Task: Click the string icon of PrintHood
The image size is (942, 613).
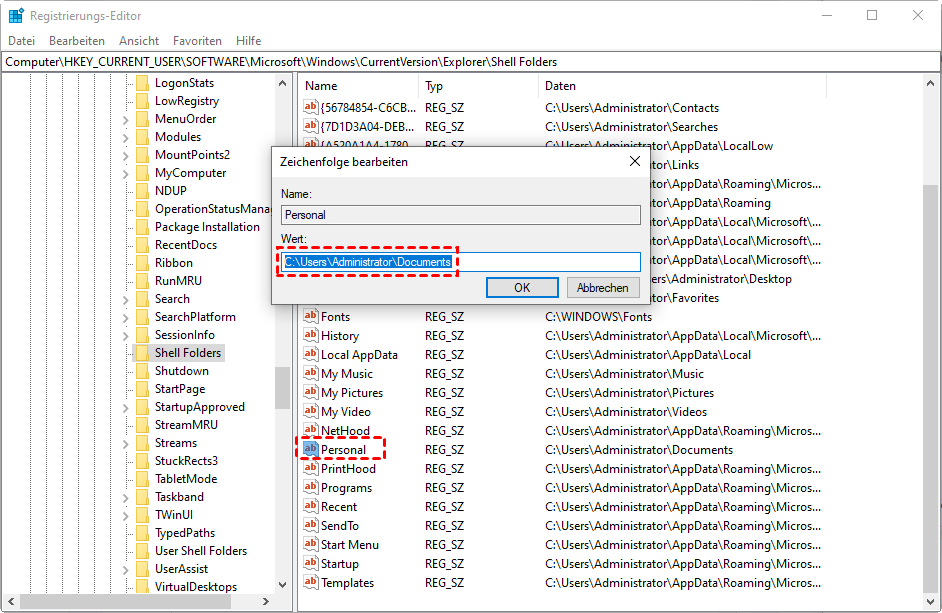Action: coord(311,469)
